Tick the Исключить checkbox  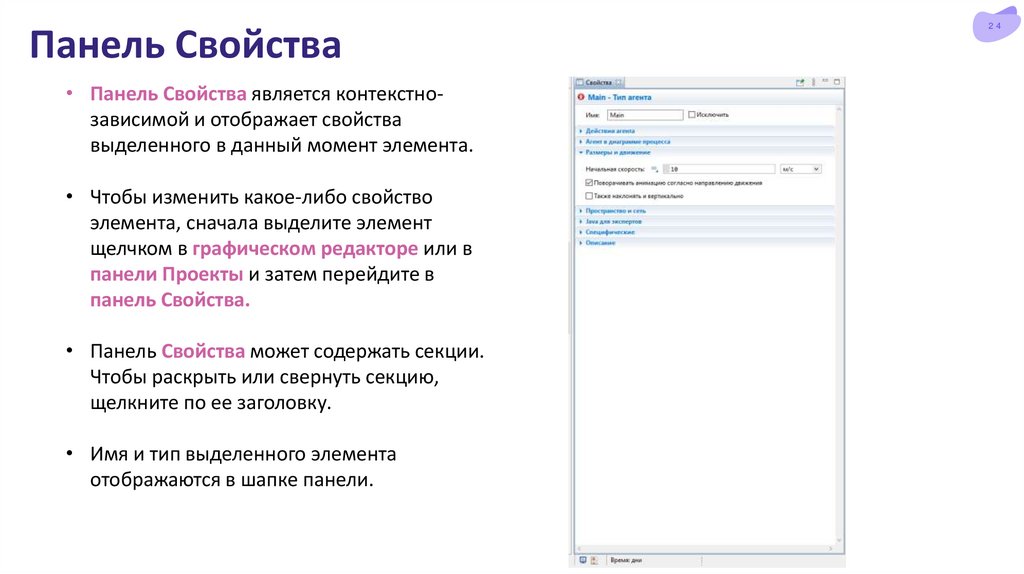tap(692, 115)
